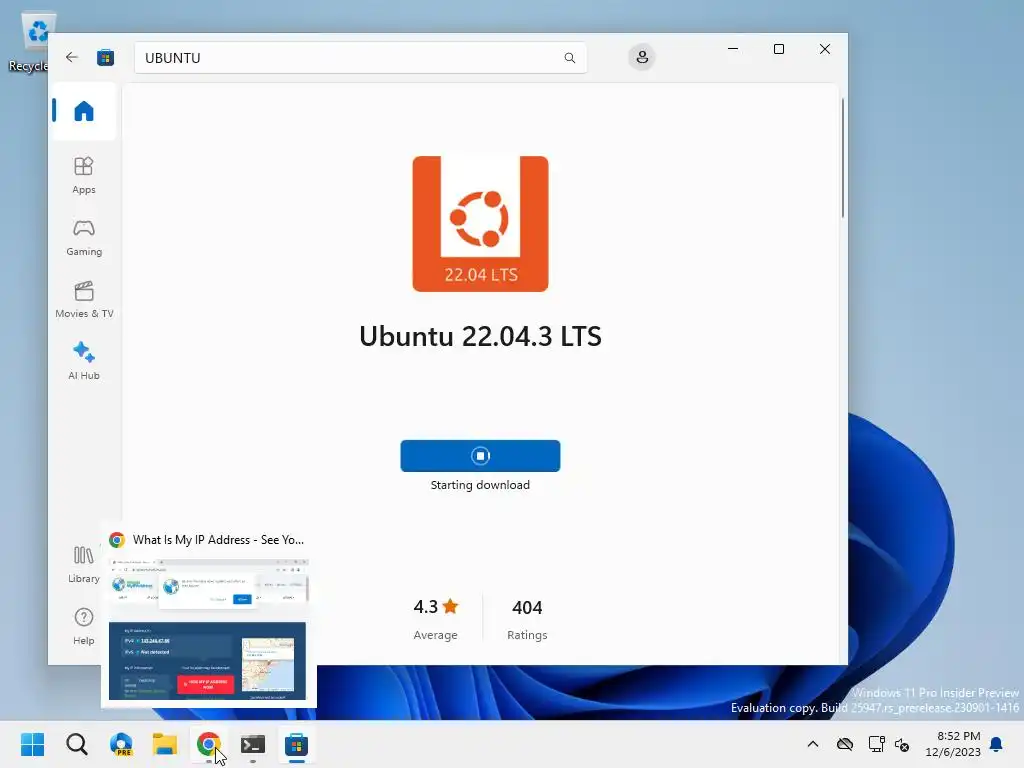Click the Starting download status text
The width and height of the screenshot is (1024, 768).
480,485
